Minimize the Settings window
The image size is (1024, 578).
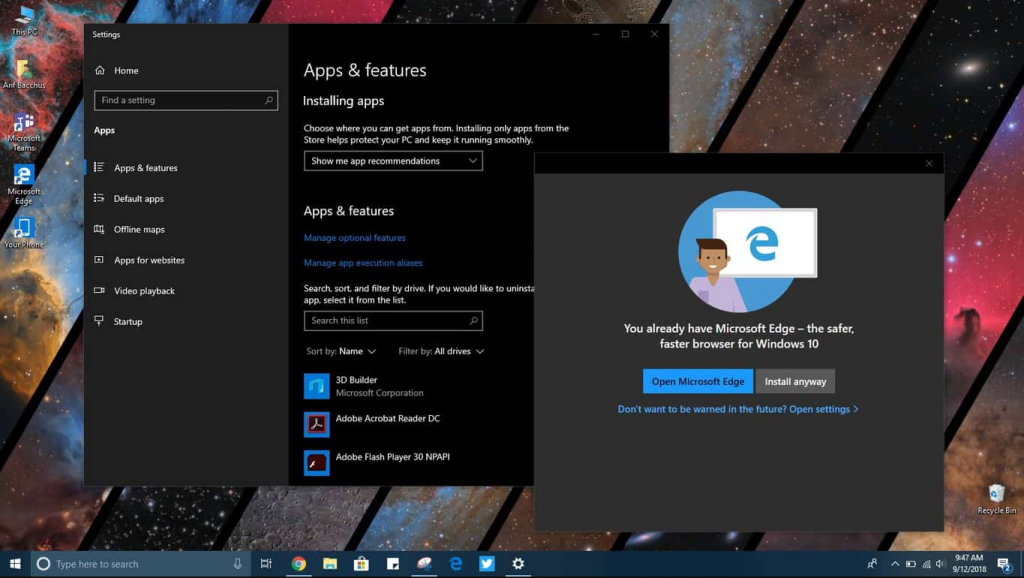596,34
